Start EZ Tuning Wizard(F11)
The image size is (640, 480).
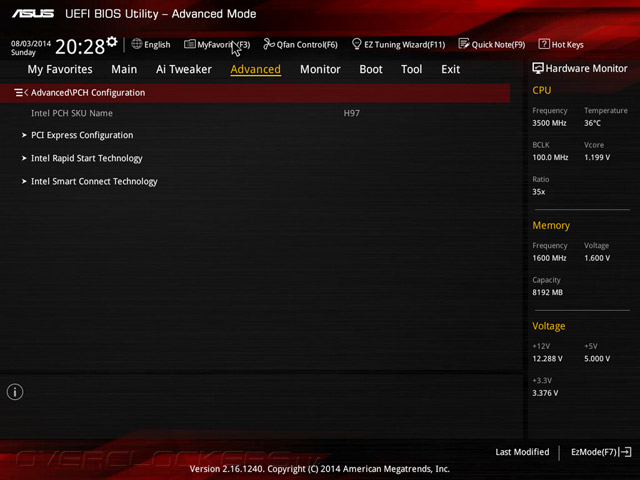pos(404,44)
